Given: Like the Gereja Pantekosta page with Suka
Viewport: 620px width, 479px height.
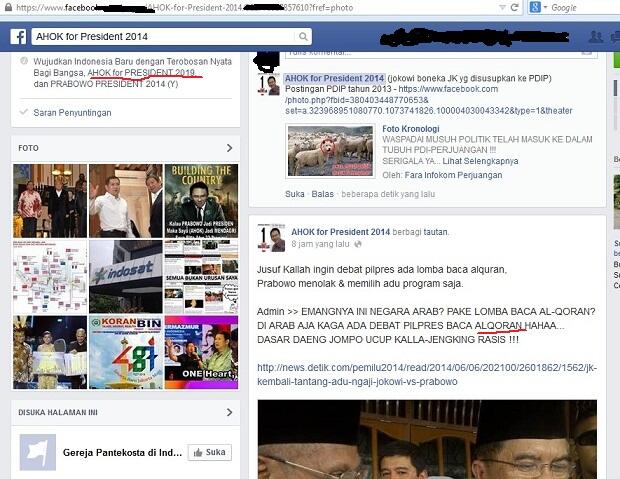Looking at the screenshot, I should click(210, 452).
